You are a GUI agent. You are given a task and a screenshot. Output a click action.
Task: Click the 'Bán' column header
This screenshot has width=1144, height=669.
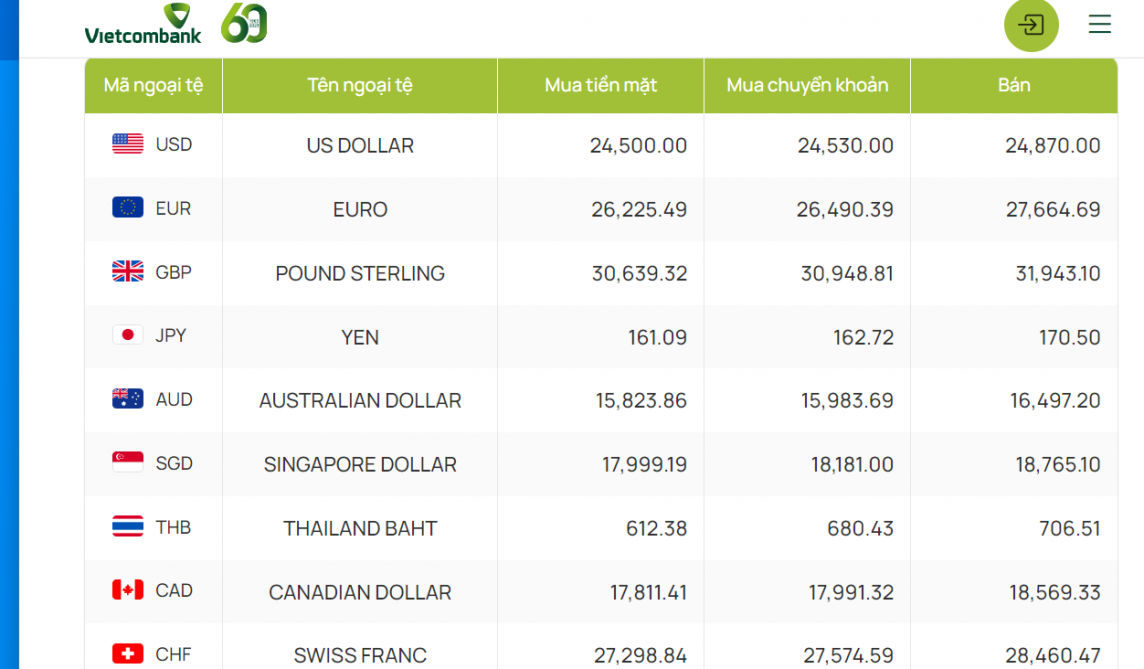pyautogui.click(x=1014, y=85)
